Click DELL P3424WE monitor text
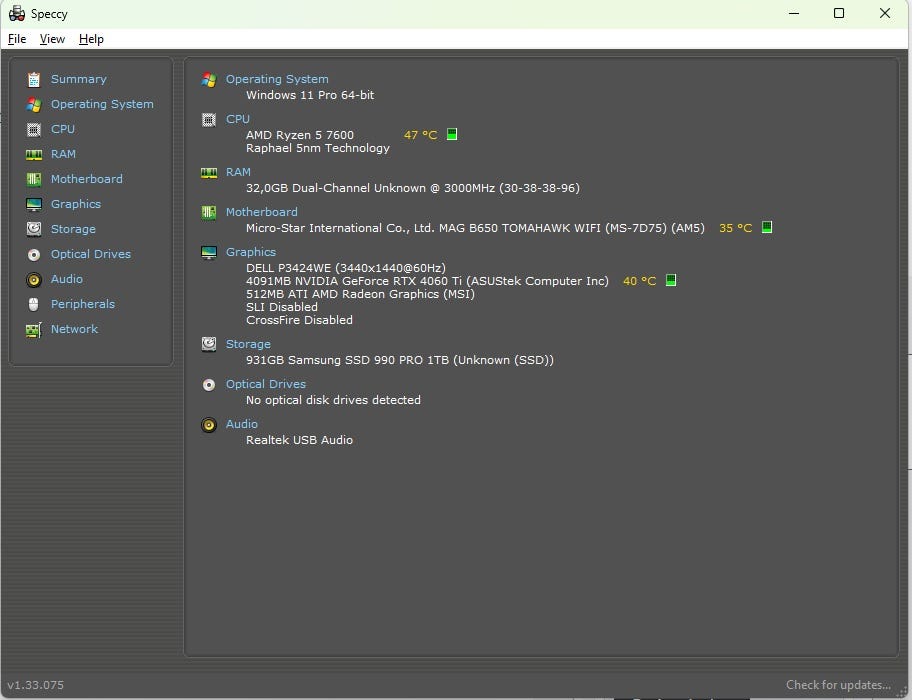Viewport: 912px width, 700px height. pos(346,268)
